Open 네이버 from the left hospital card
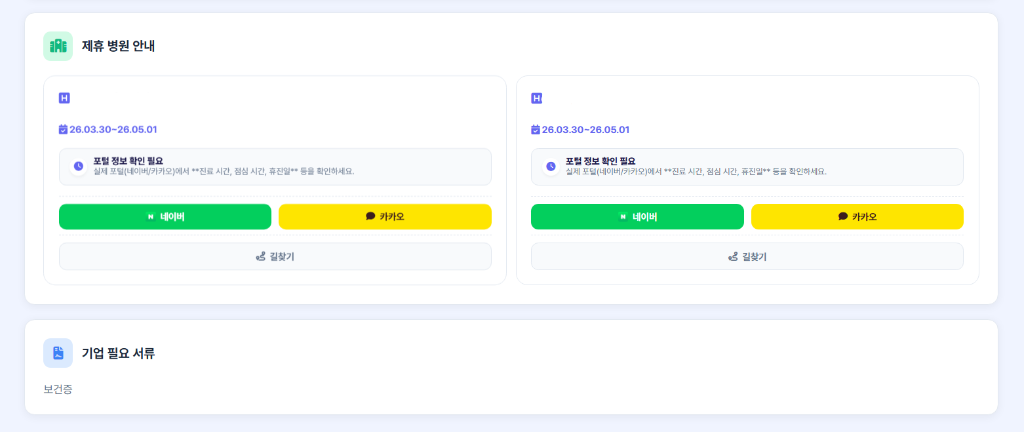The image size is (1024, 432). [165, 216]
